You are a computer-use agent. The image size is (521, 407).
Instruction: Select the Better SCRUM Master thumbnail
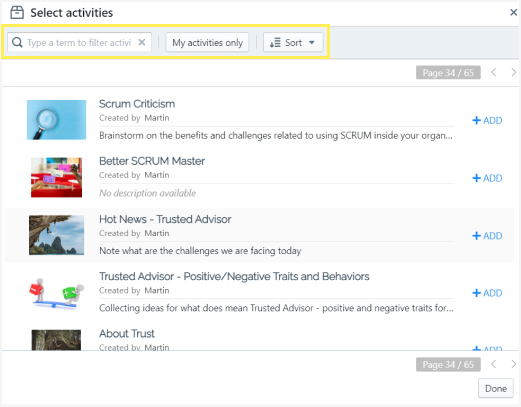(x=56, y=177)
